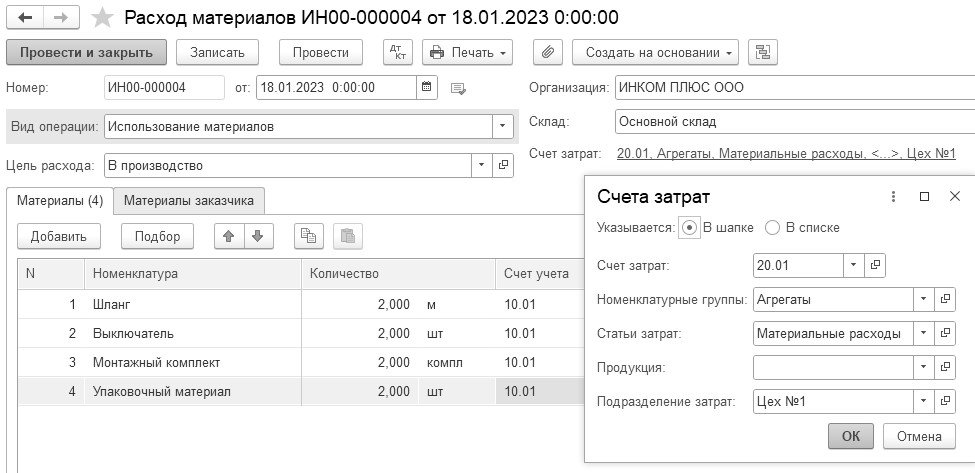Expand the Вид операции dropdown arrow
The width and height of the screenshot is (975, 473).
[502, 127]
